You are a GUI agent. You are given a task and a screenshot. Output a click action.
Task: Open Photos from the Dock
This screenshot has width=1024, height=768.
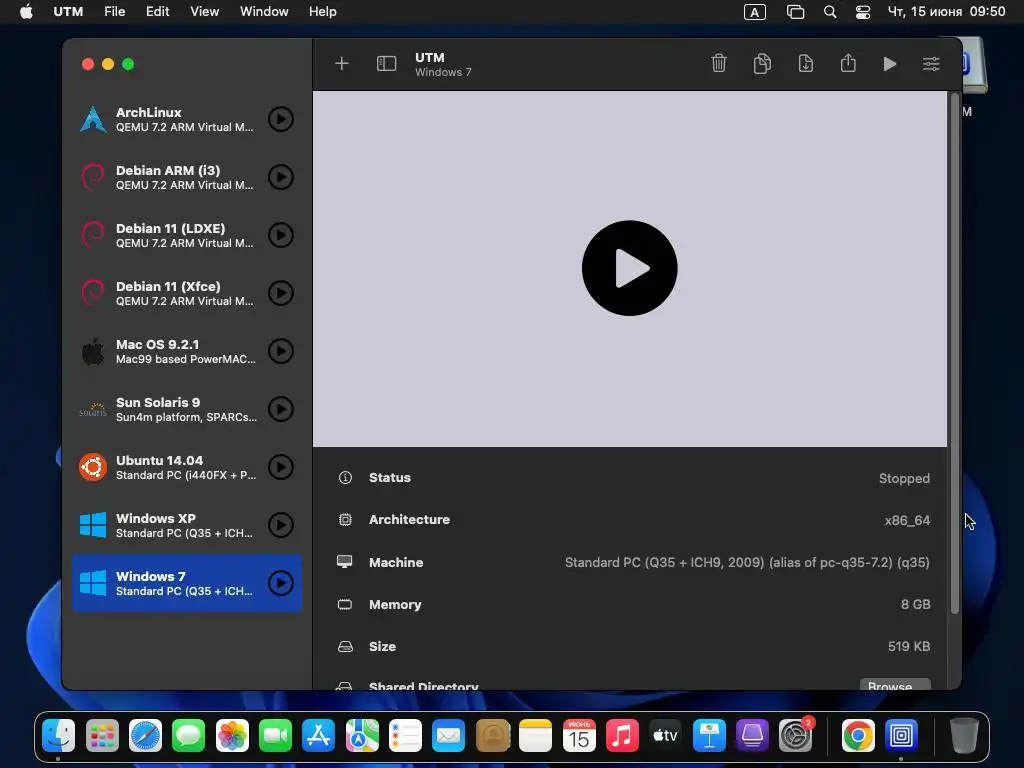tap(232, 736)
